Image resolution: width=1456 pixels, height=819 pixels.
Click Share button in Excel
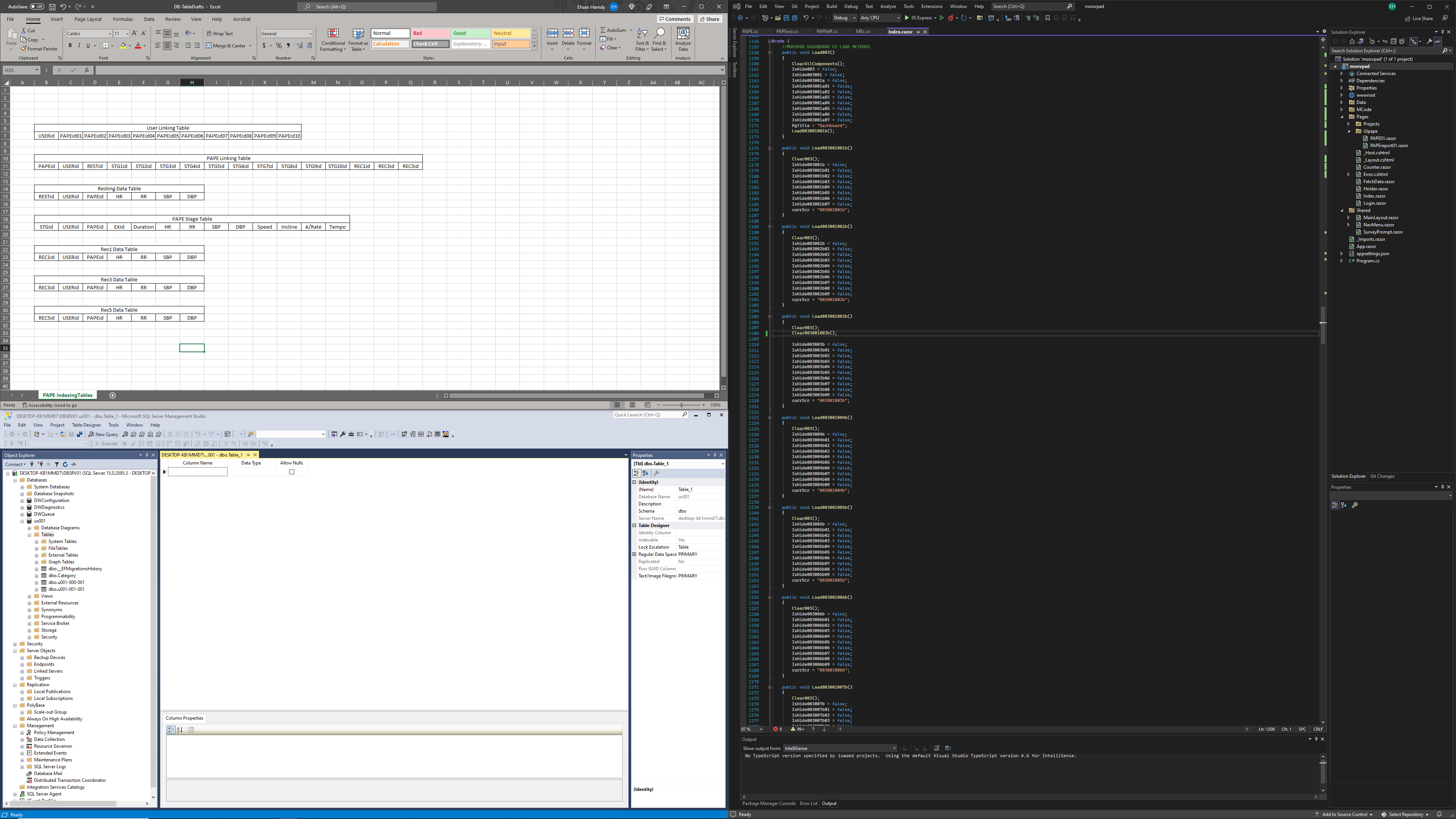pyautogui.click(x=710, y=19)
